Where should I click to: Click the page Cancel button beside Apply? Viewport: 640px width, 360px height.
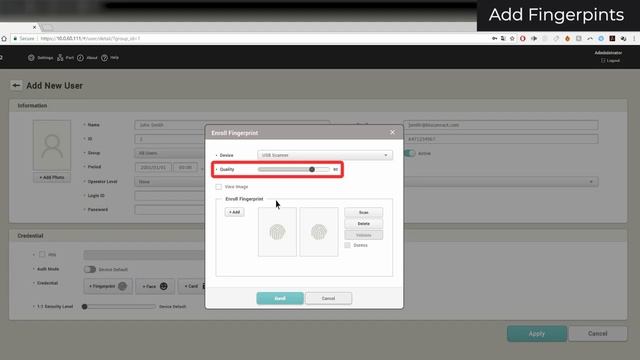coord(598,333)
